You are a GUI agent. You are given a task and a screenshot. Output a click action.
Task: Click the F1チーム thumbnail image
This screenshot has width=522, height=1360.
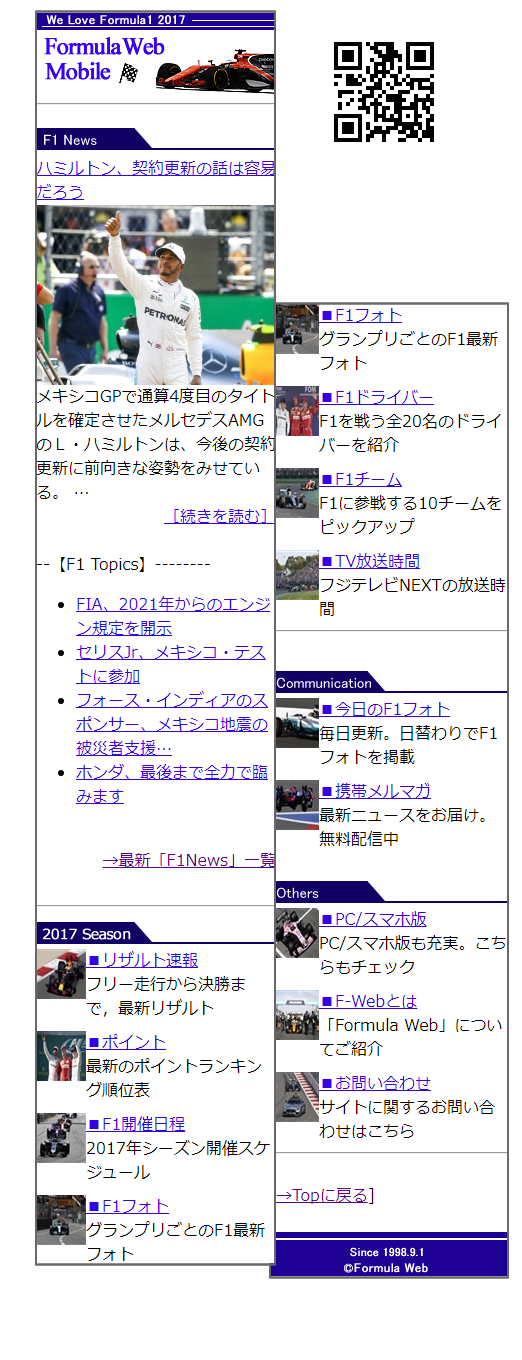297,493
